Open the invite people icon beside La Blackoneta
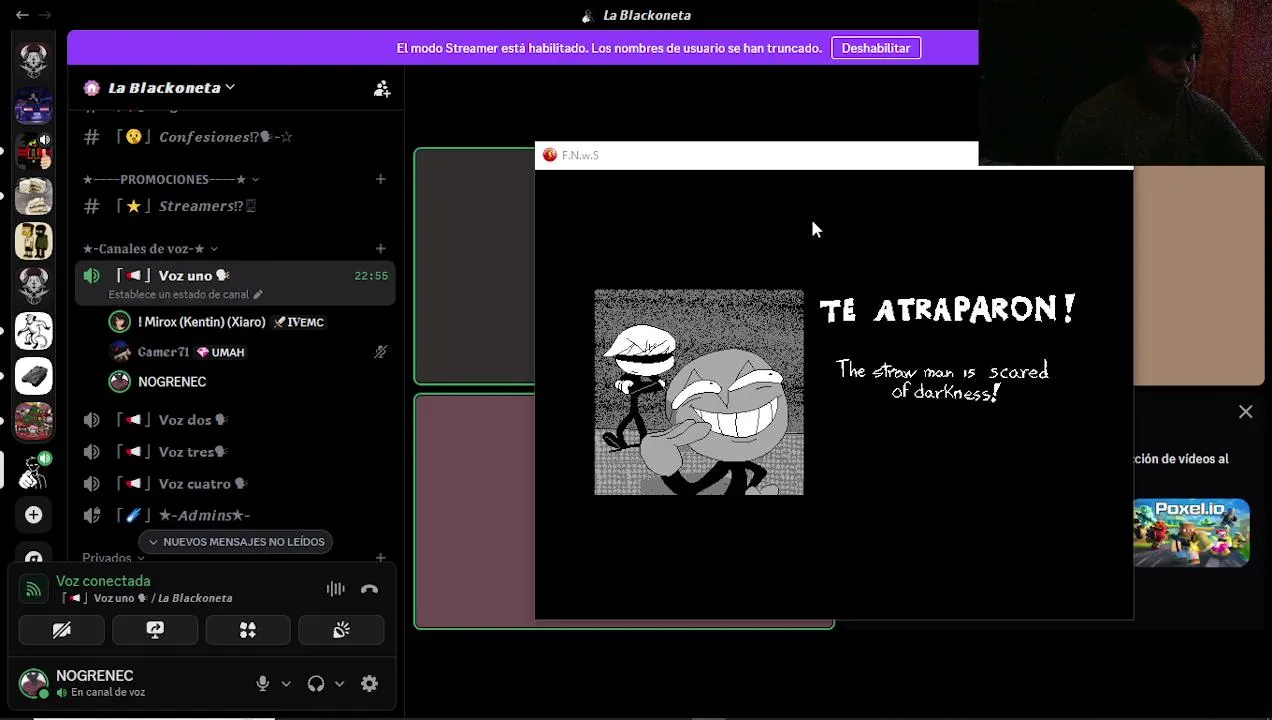 pyautogui.click(x=382, y=88)
